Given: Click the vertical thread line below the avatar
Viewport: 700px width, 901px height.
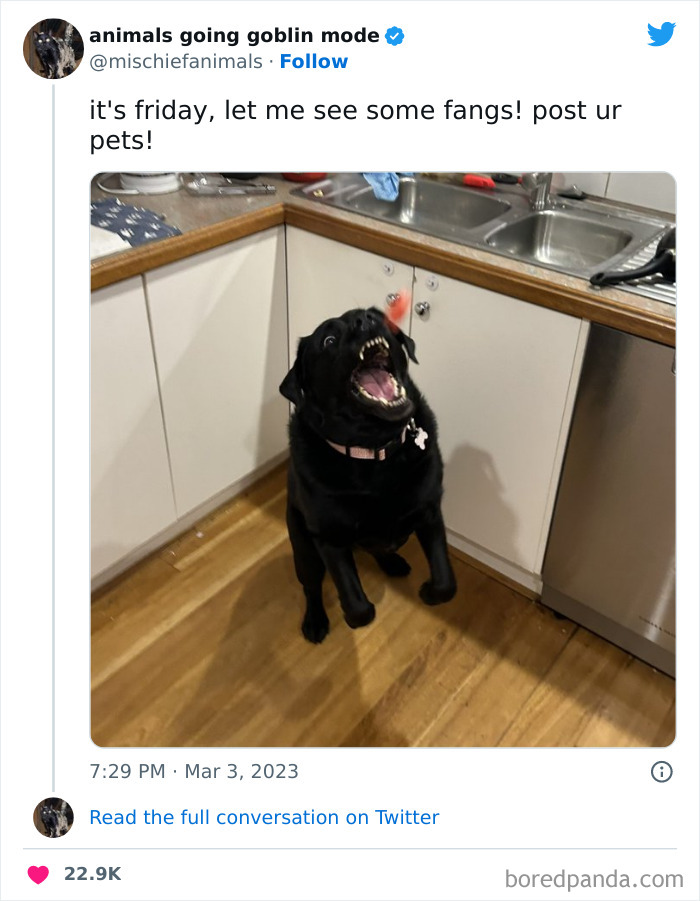Looking at the screenshot, I should [x=53, y=438].
